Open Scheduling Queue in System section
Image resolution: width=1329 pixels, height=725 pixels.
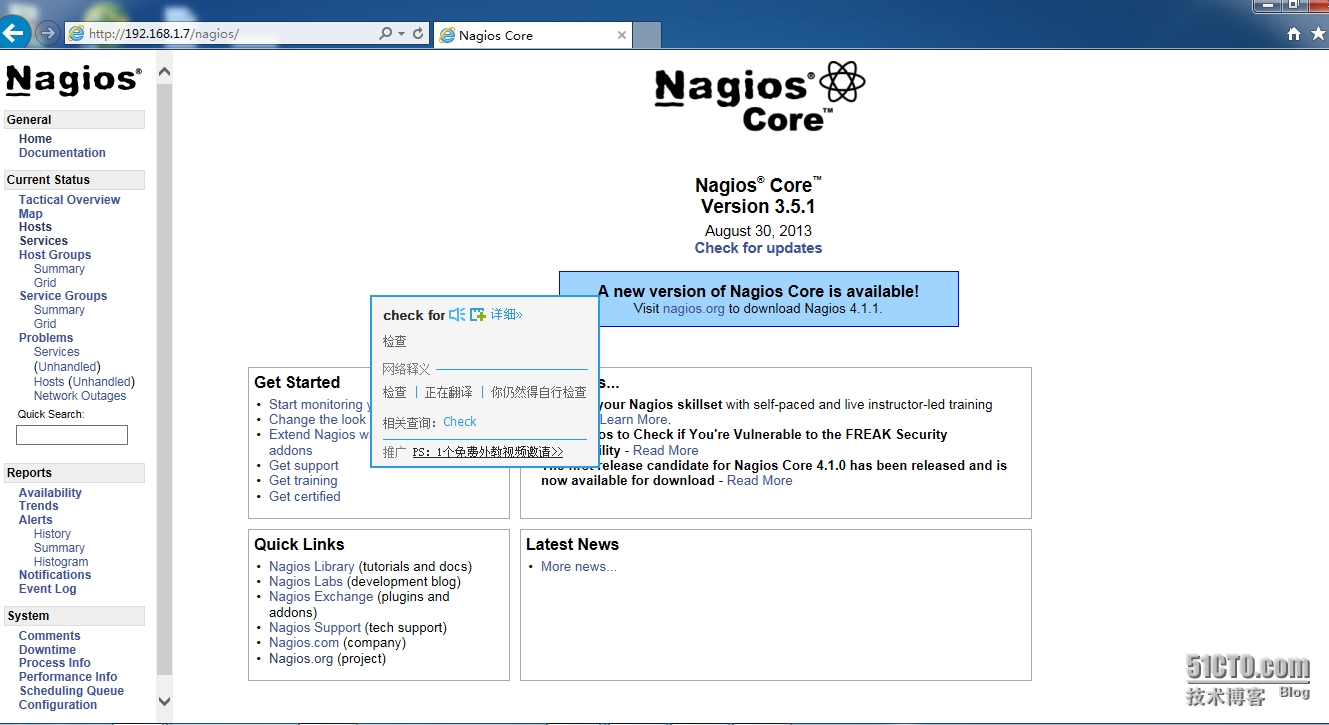pos(71,691)
